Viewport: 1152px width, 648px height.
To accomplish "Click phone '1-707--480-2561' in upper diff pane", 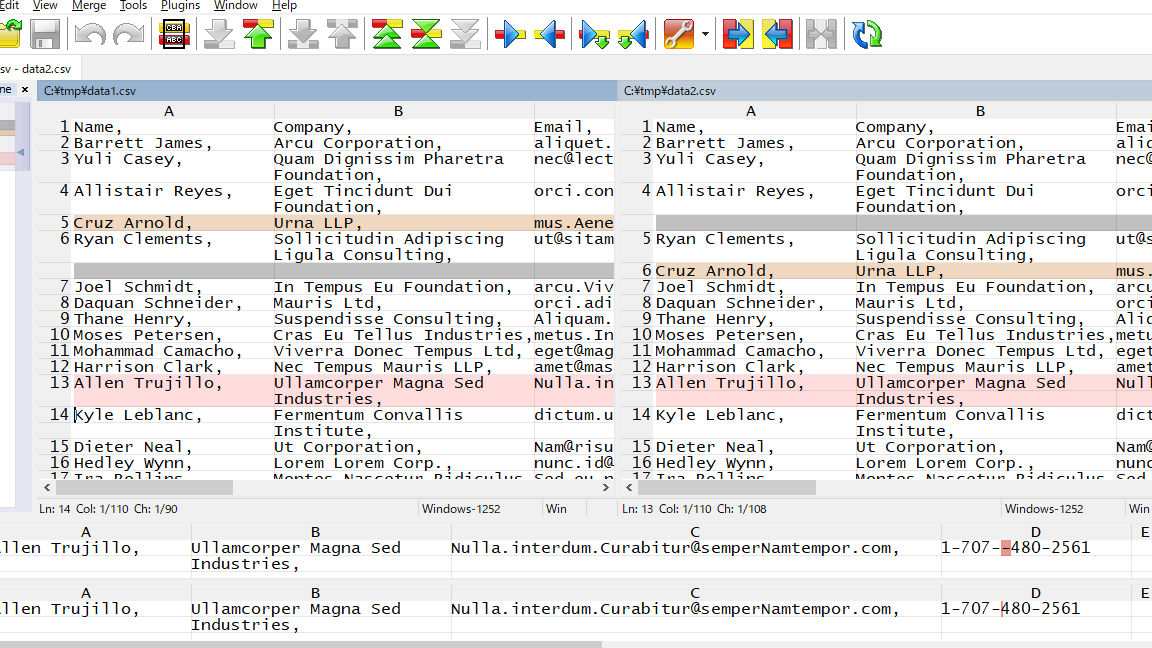I will (1015, 548).
